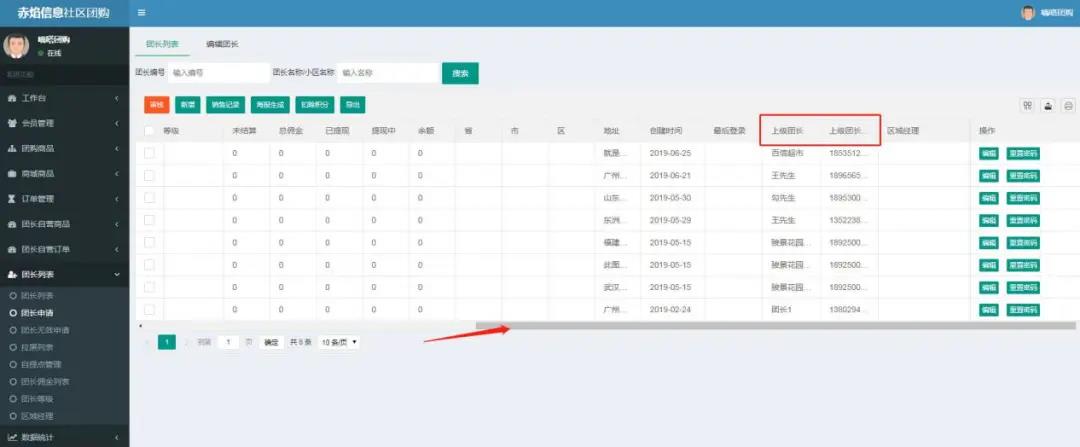The image size is (1080, 447).
Task: Click the user avatar in top bar
Action: [x=1027, y=13]
